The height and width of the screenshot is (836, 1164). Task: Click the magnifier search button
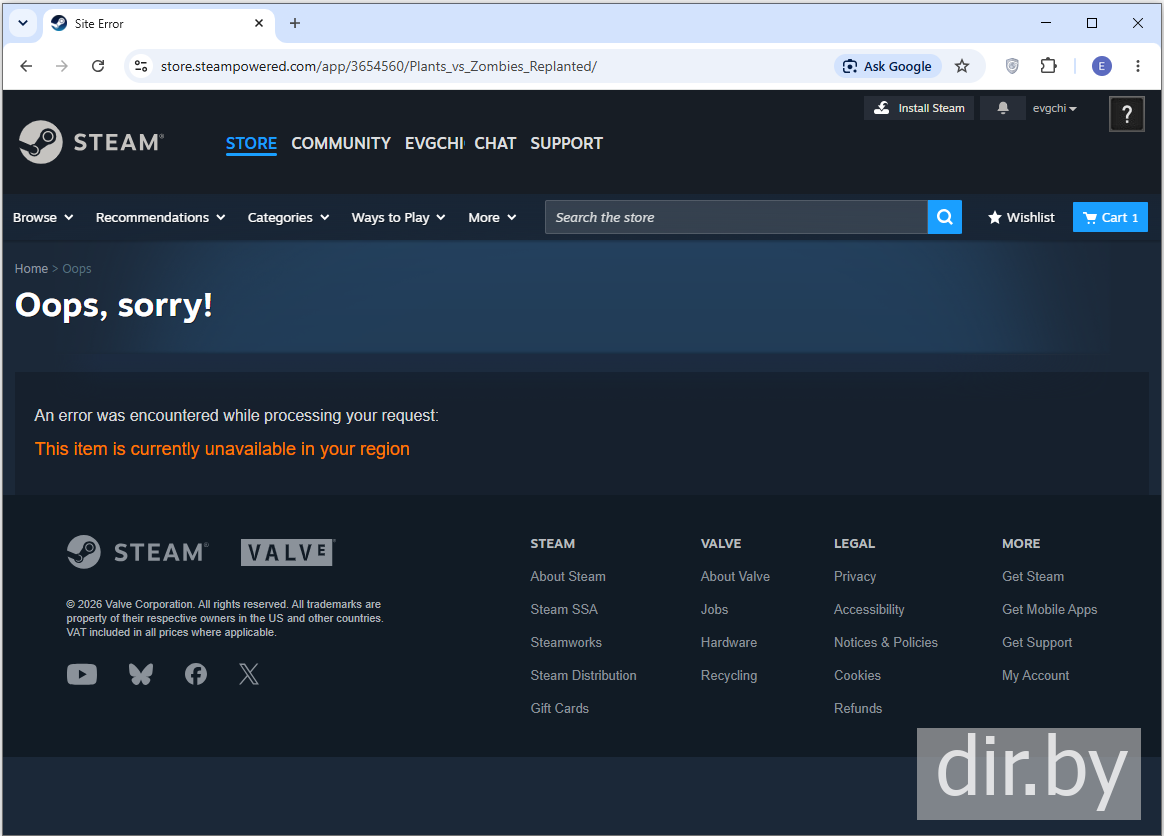coord(944,217)
